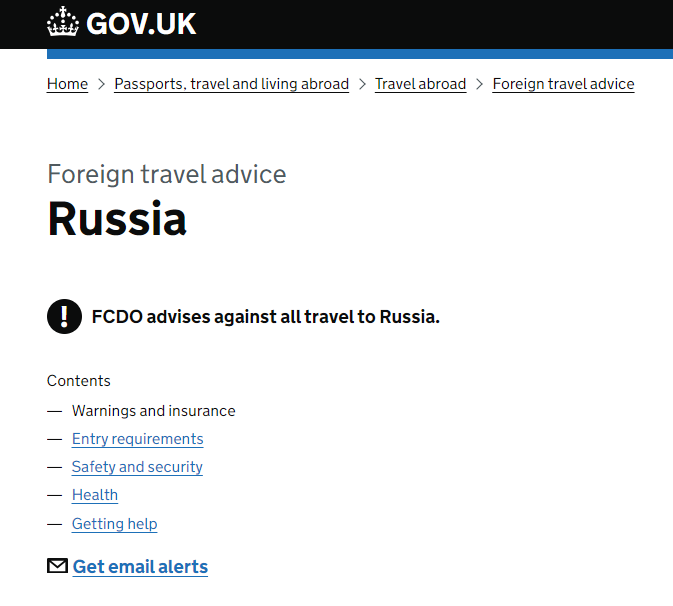This screenshot has width=673, height=606.
Task: Open Safety and security section
Action: point(137,467)
